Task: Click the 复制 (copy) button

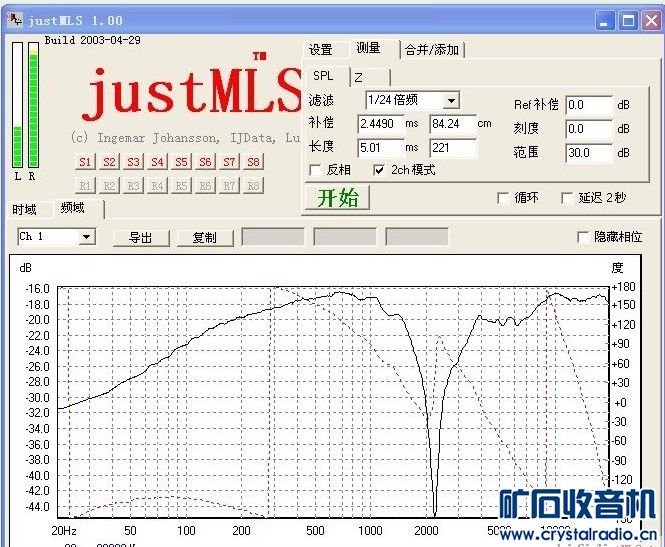Action: (205, 237)
